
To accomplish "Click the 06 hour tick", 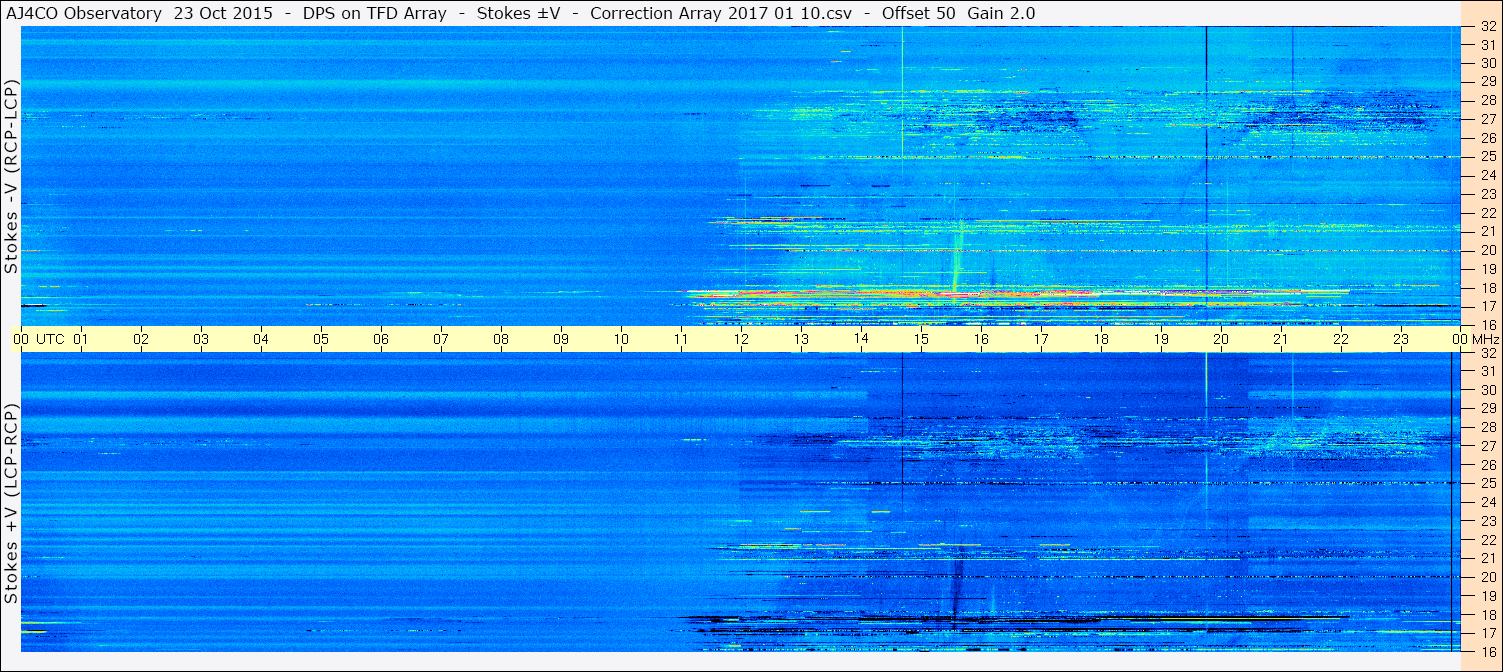I will [381, 339].
